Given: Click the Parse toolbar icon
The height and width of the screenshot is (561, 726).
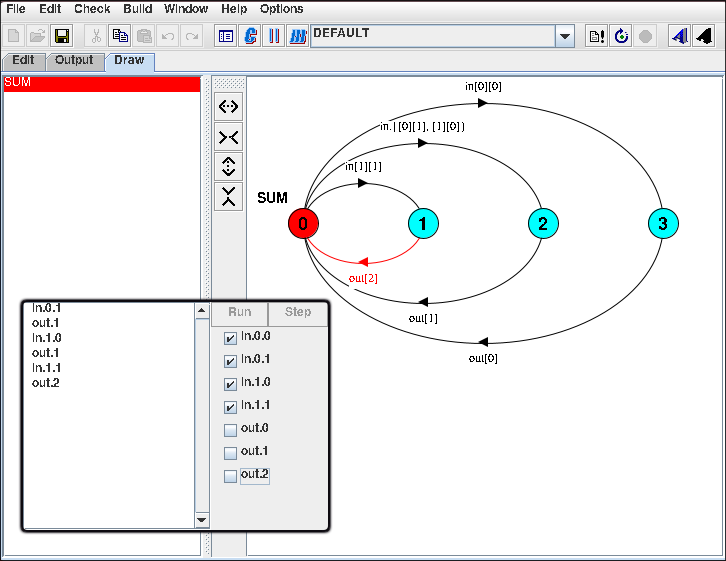Looking at the screenshot, I should 226,36.
